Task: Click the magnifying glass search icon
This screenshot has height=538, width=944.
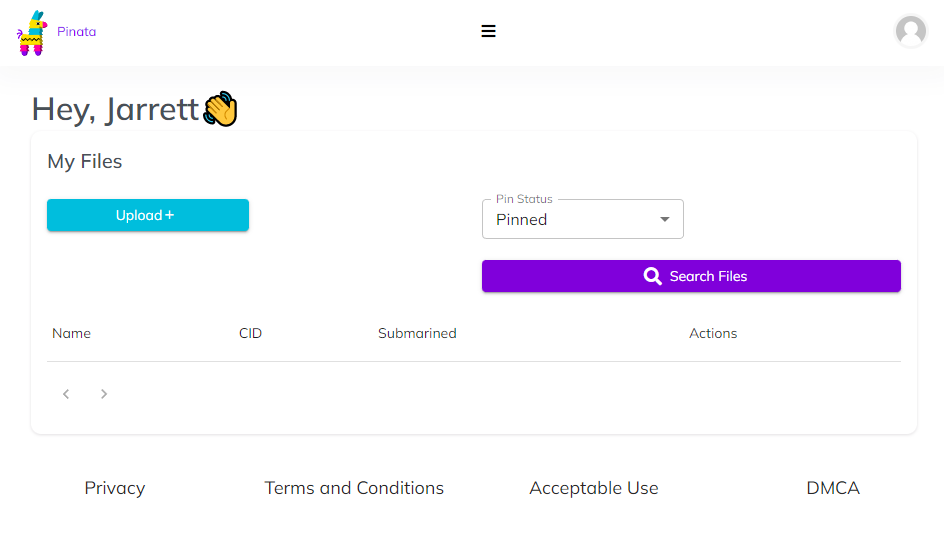Action: 652,276
